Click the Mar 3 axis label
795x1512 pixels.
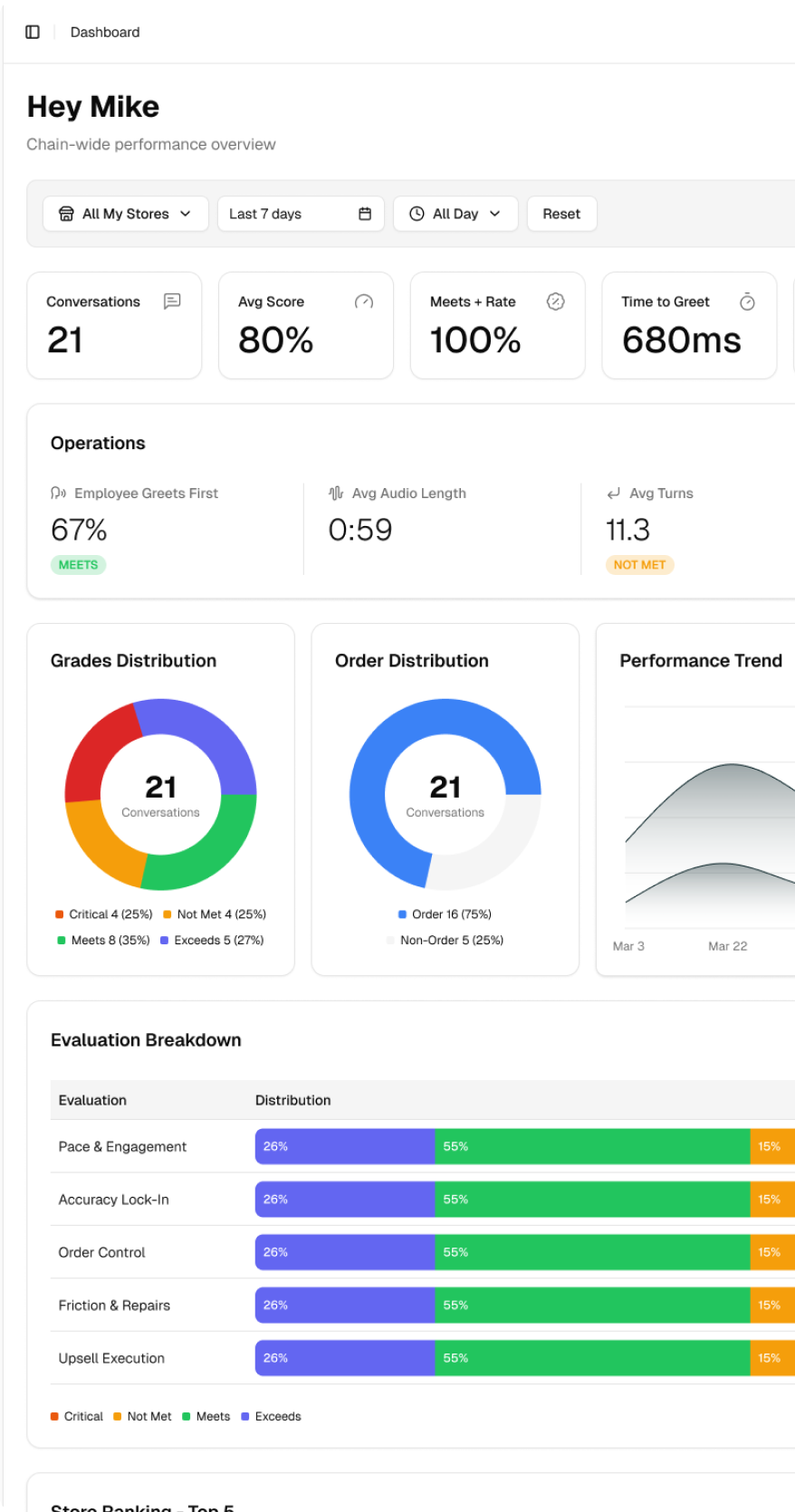(628, 946)
